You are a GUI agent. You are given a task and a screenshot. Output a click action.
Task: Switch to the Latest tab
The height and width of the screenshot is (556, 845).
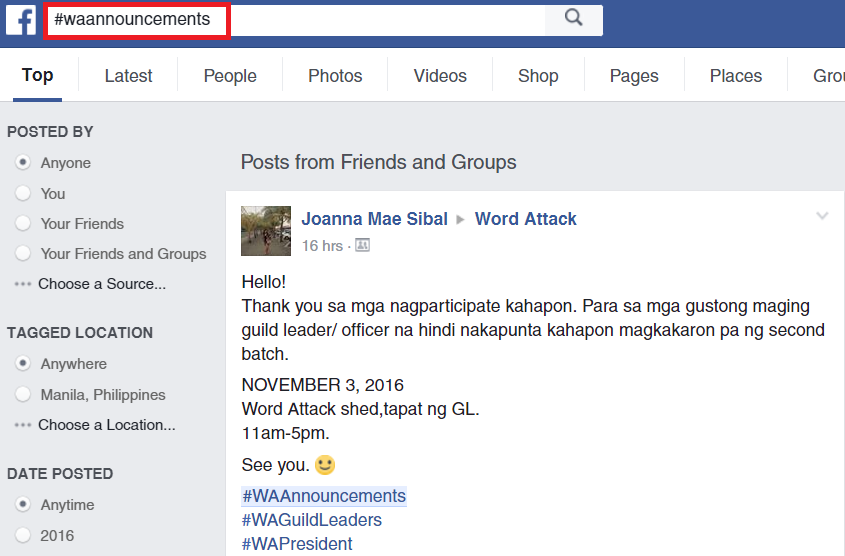tap(128, 76)
